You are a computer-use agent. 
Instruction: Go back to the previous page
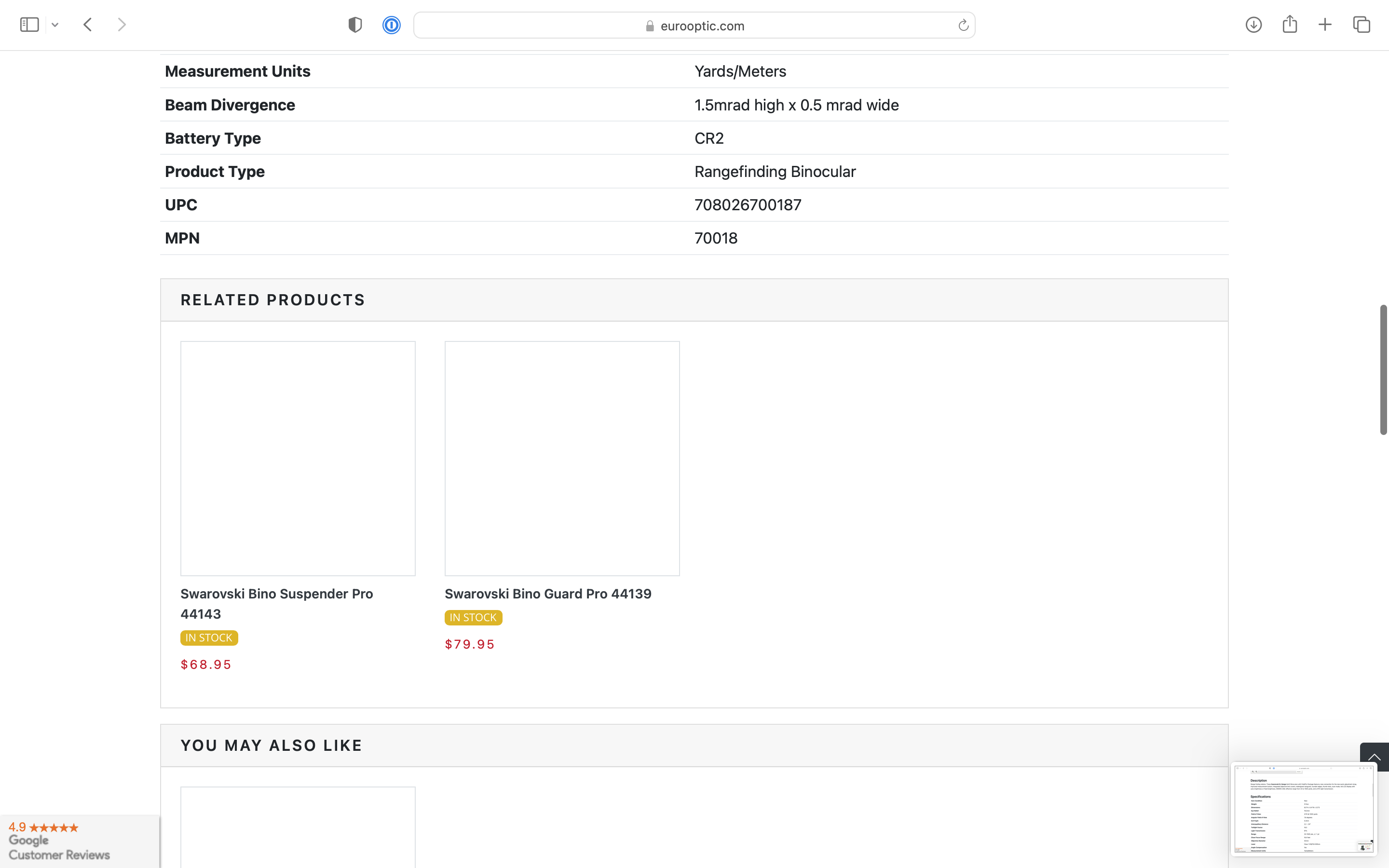coord(88,25)
